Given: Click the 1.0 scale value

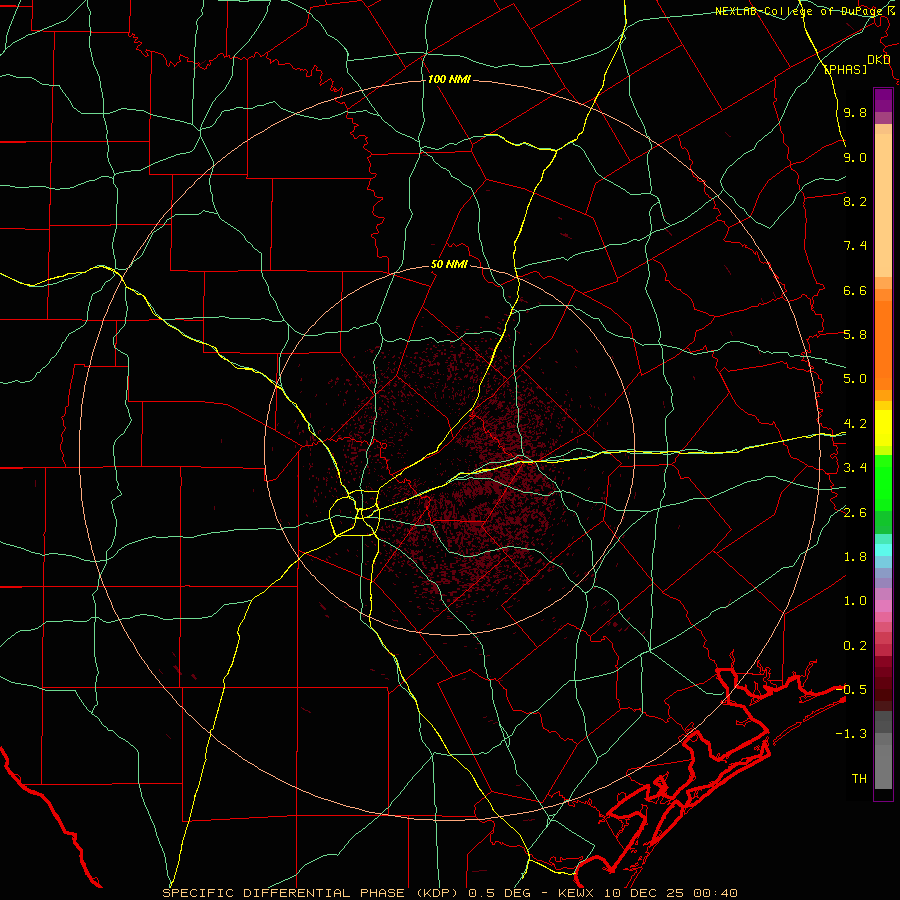Looking at the screenshot, I should coord(855,601).
